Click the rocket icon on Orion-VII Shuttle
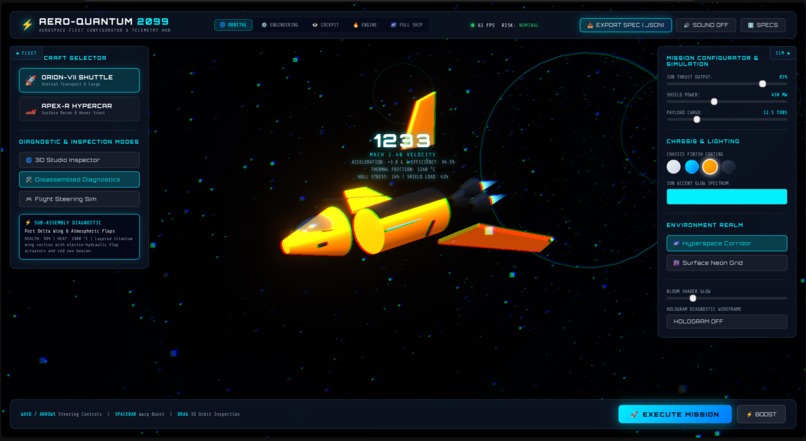806x441 pixels. [x=31, y=80]
